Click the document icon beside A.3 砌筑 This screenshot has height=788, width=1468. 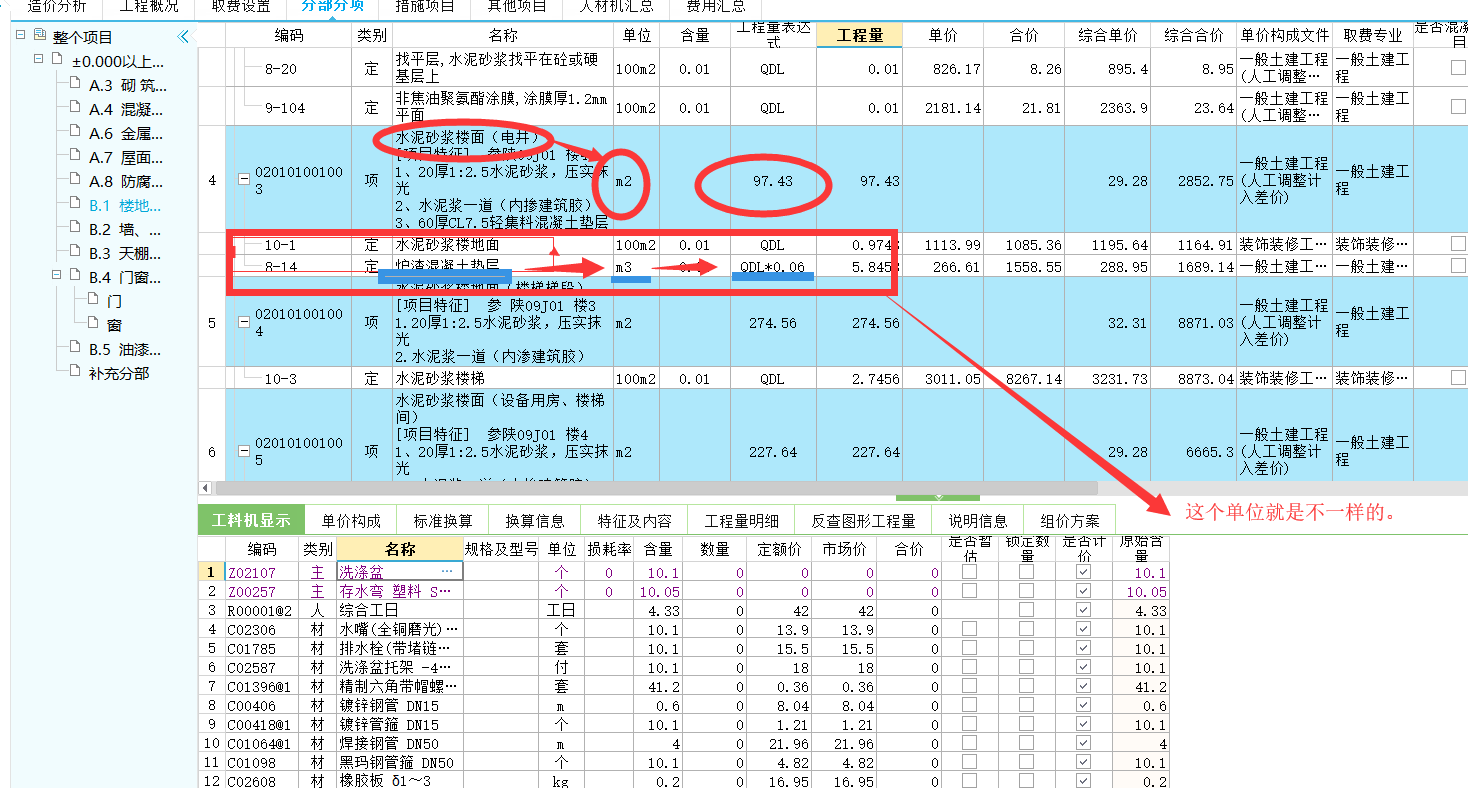(x=75, y=84)
